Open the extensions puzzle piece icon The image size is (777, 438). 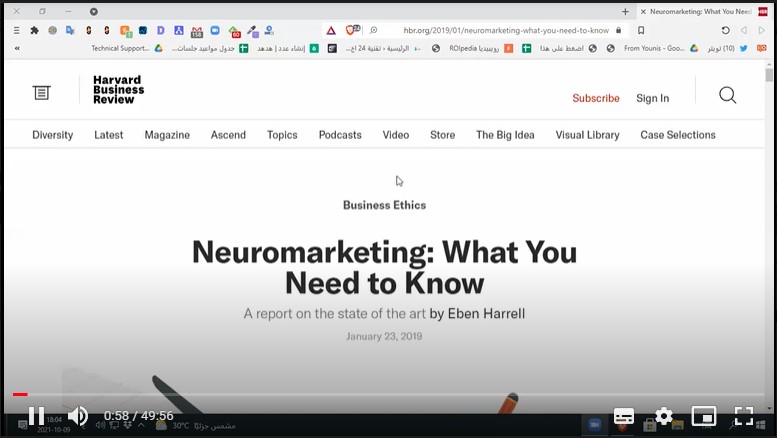tap(34, 31)
